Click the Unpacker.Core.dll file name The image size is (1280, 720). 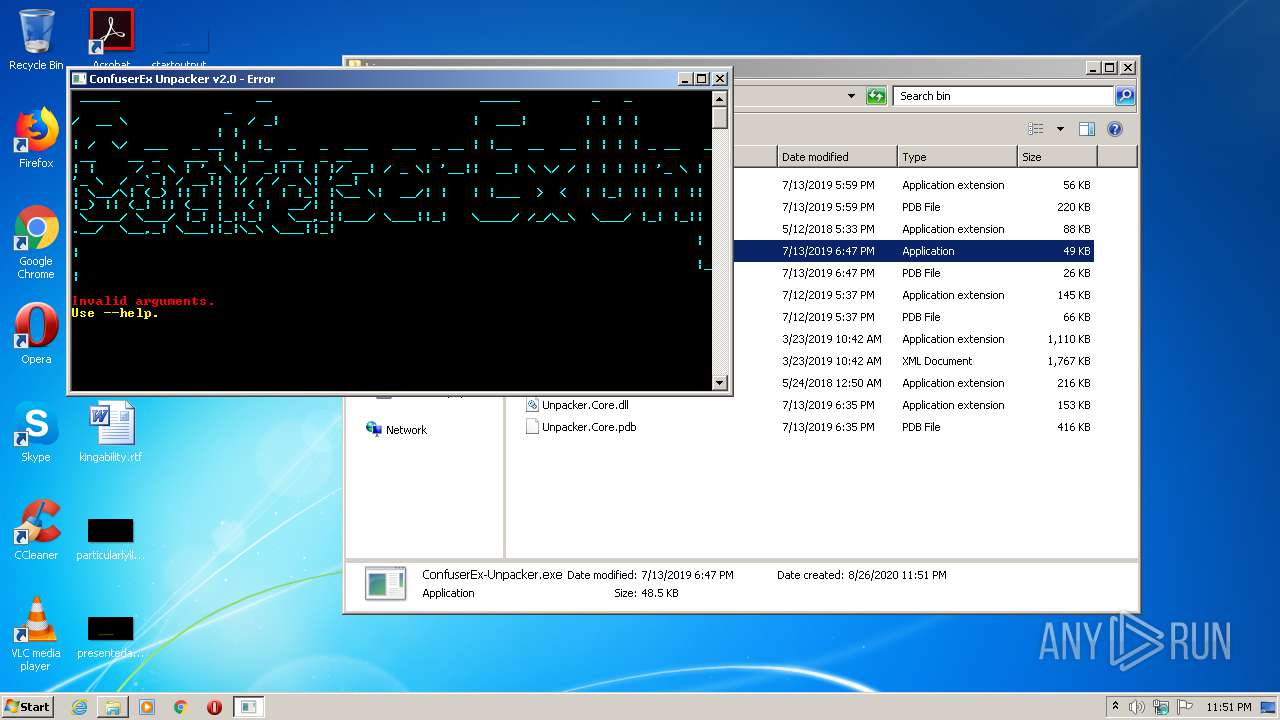tap(585, 405)
